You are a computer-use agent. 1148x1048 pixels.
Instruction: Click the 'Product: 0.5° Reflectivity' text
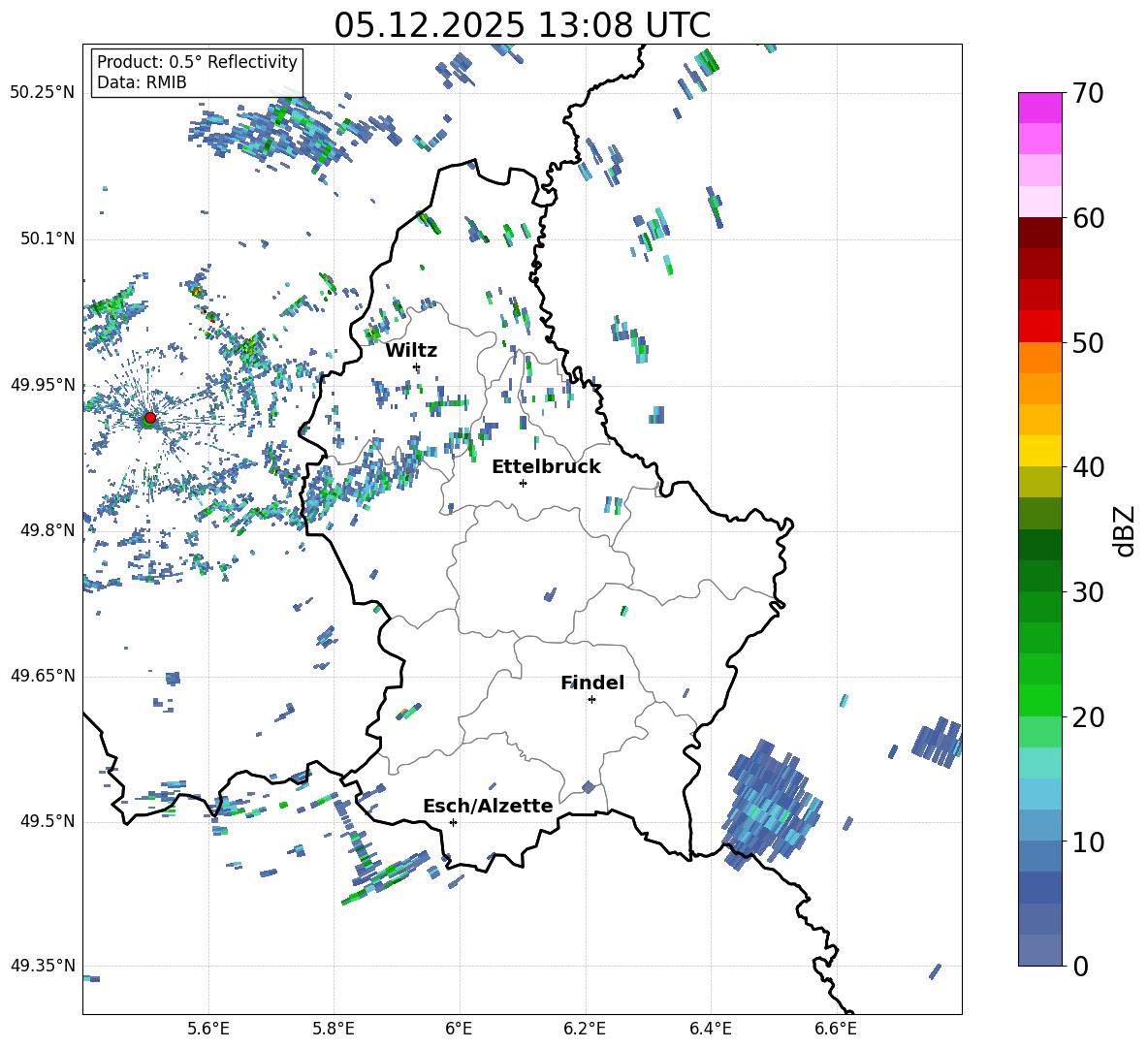(x=197, y=62)
